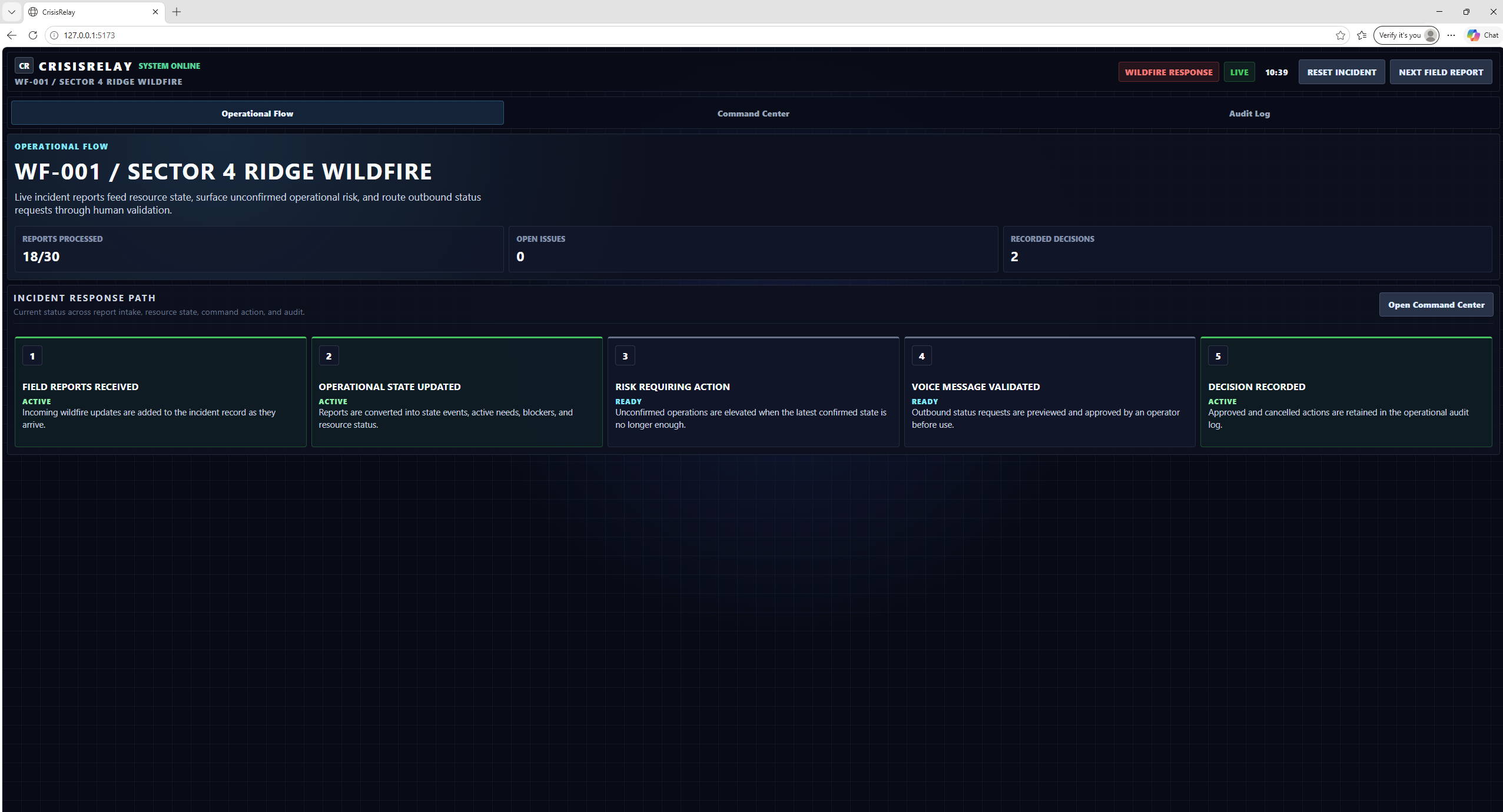The height and width of the screenshot is (812, 1503).
Task: Open the Audit Log tab
Action: click(1249, 113)
